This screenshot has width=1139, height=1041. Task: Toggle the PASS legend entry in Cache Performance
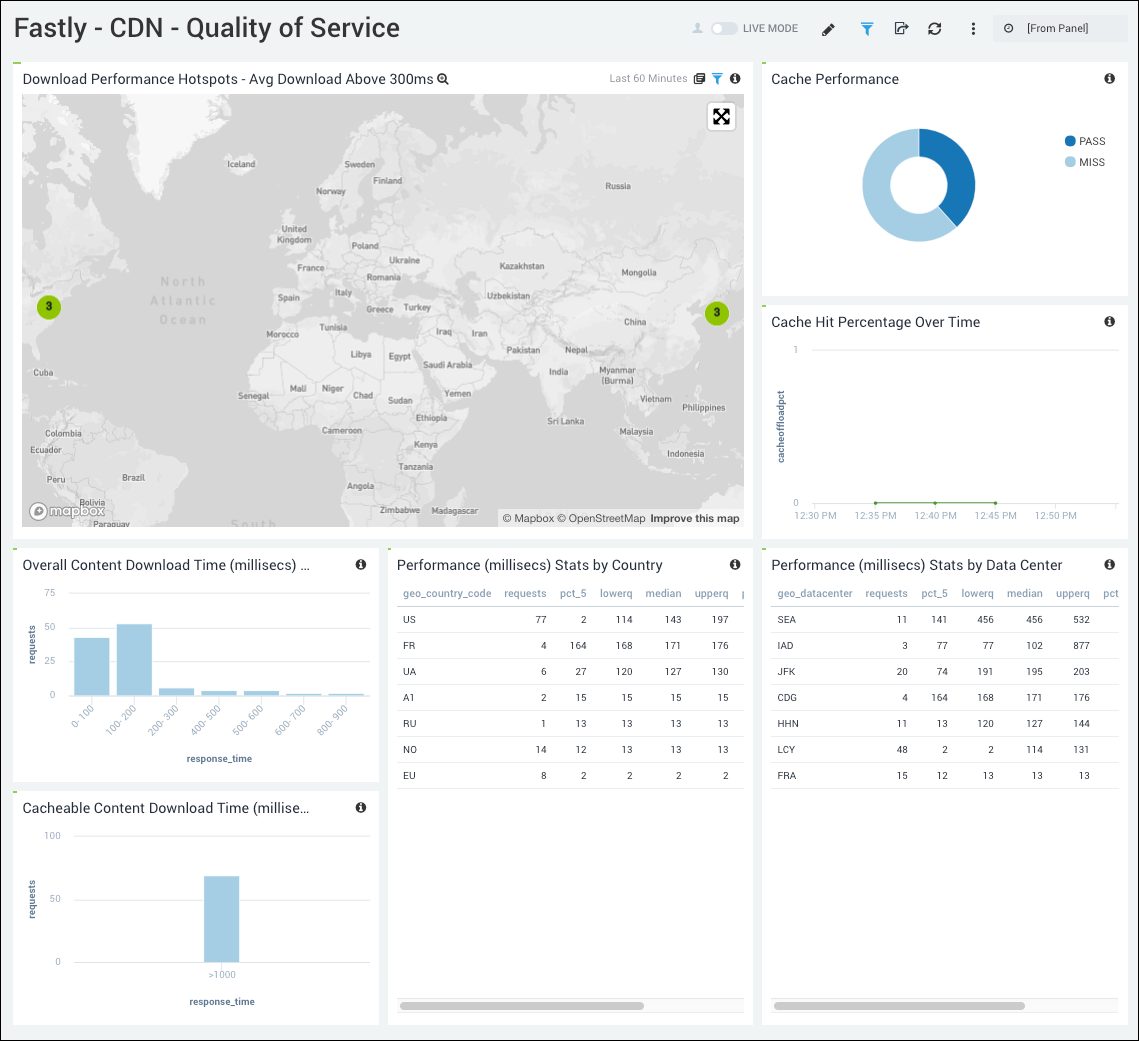[x=1085, y=141]
